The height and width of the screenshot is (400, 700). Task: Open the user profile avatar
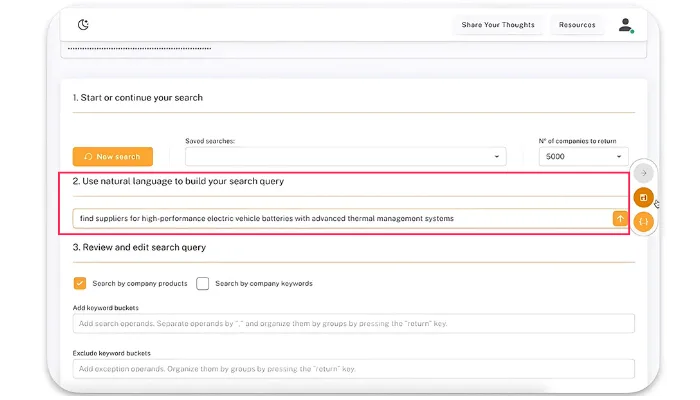(626, 25)
